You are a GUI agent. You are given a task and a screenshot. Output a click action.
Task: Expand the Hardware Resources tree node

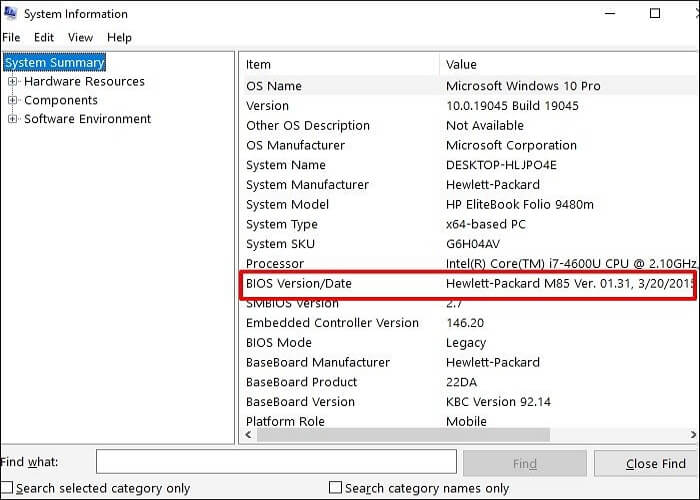(x=13, y=82)
